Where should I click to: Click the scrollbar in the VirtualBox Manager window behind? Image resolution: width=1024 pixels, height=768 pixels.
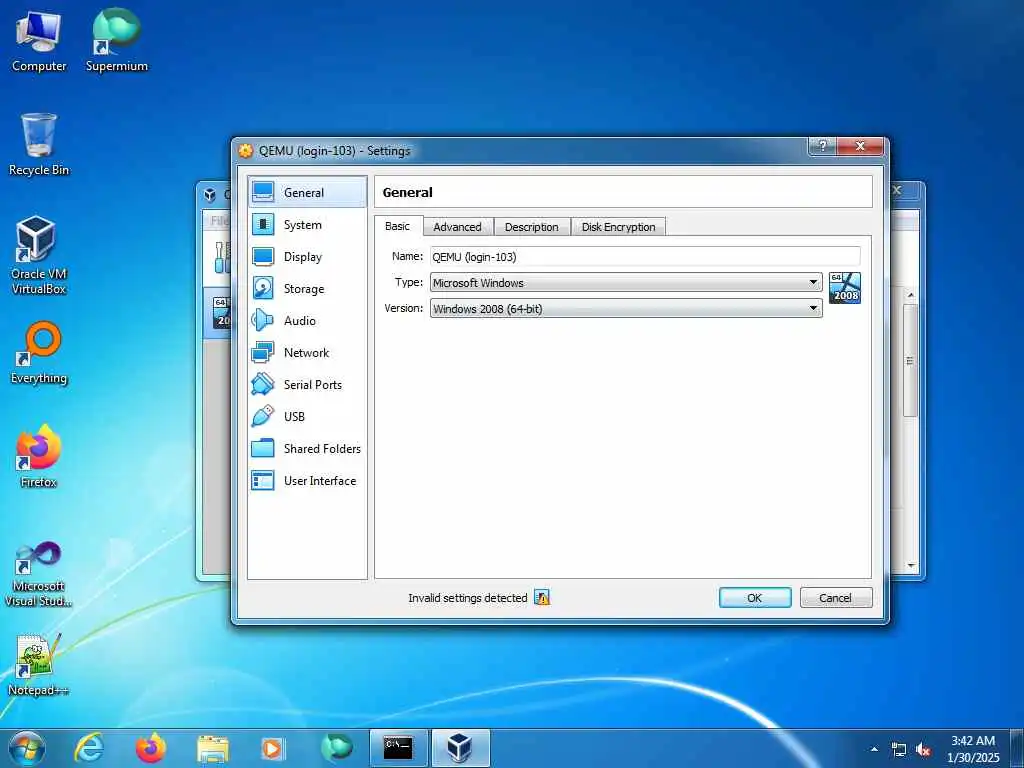coord(910,359)
